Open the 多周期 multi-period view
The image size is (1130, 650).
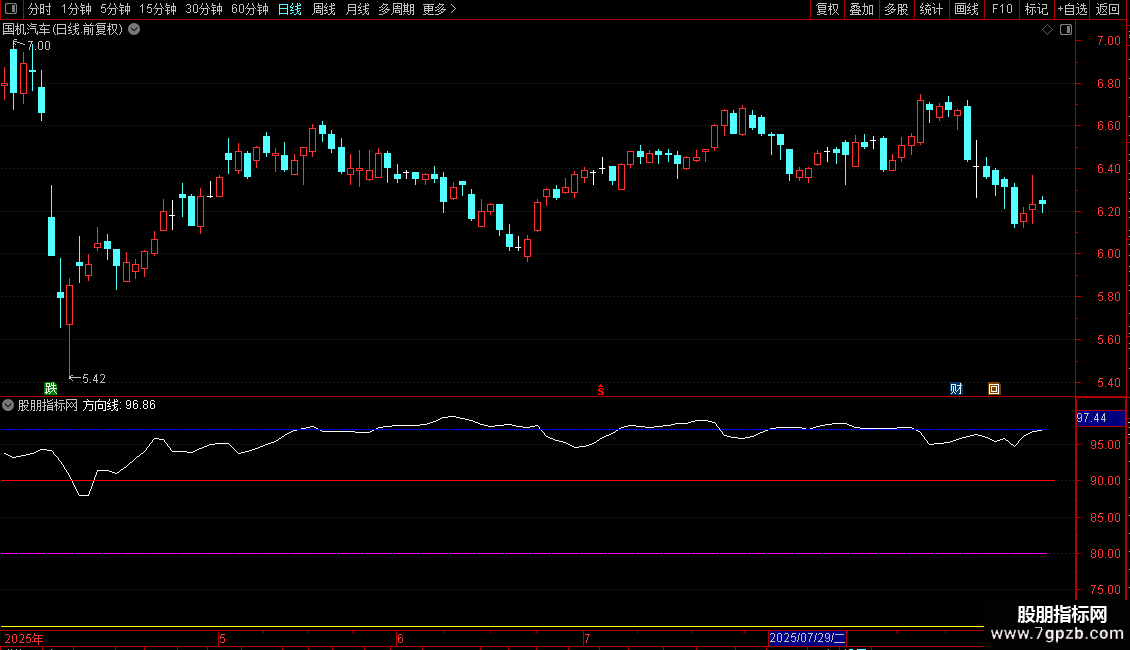pyautogui.click(x=396, y=9)
